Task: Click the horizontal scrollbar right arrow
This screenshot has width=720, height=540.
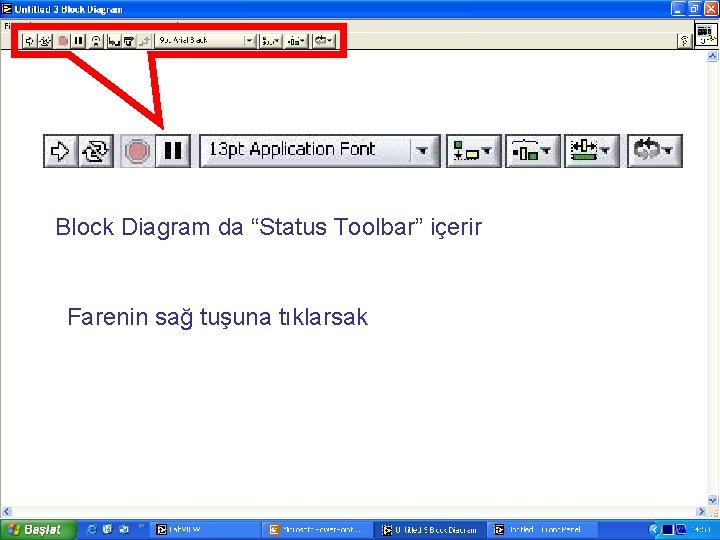Action: coord(701,511)
